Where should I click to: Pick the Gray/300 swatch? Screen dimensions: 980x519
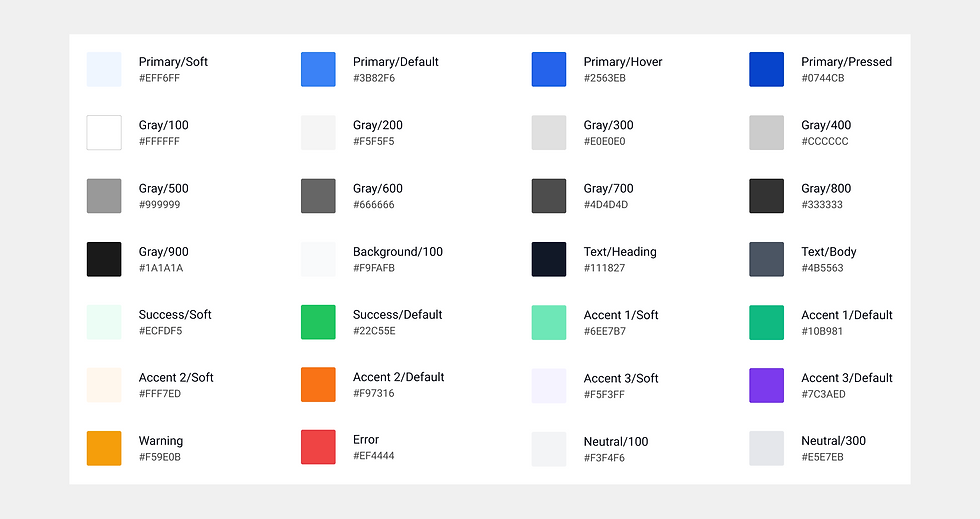(549, 133)
